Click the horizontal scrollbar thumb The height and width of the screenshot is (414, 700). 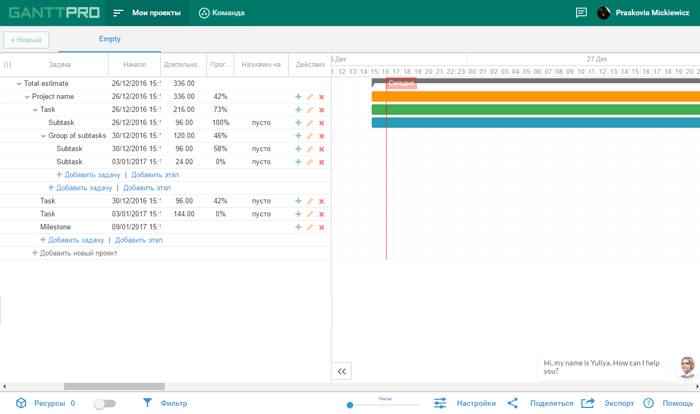tap(114, 386)
